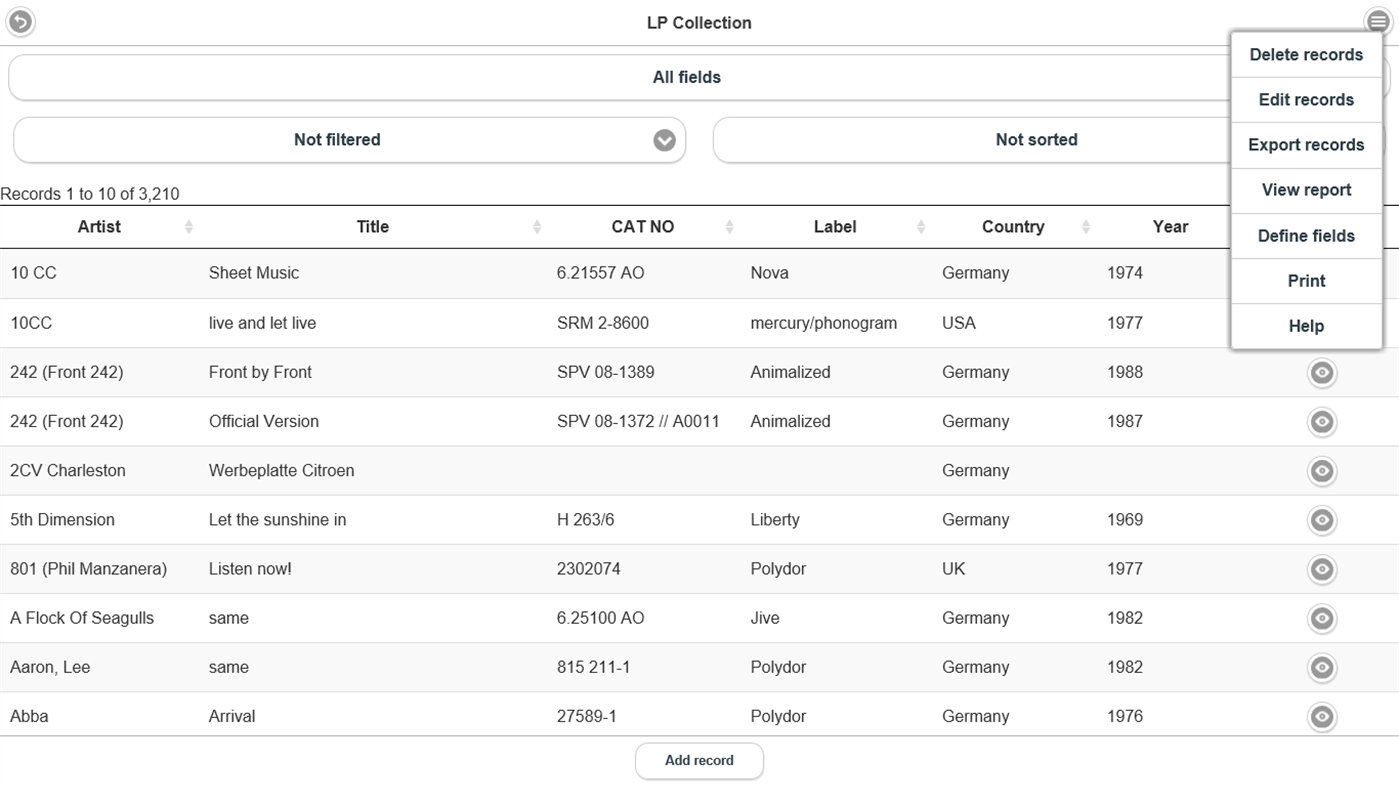Open details for A Flock Of Seagulls record
The image size is (1399, 787).
pyautogui.click(x=1321, y=618)
